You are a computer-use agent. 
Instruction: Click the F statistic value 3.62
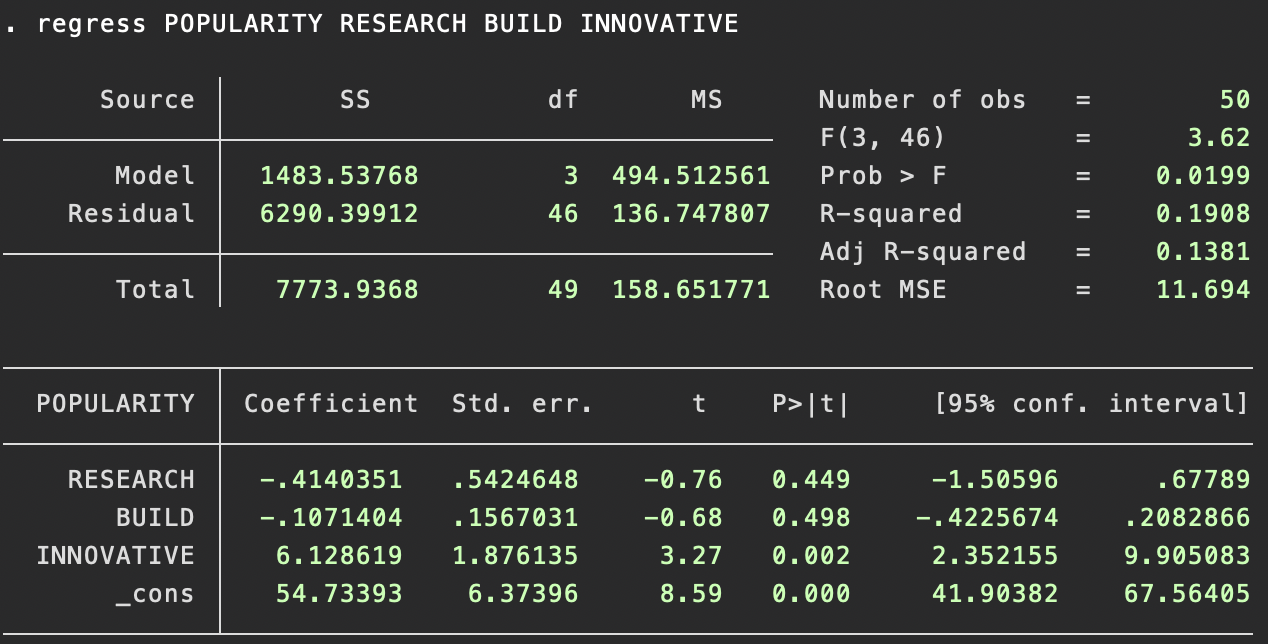(x=1219, y=138)
